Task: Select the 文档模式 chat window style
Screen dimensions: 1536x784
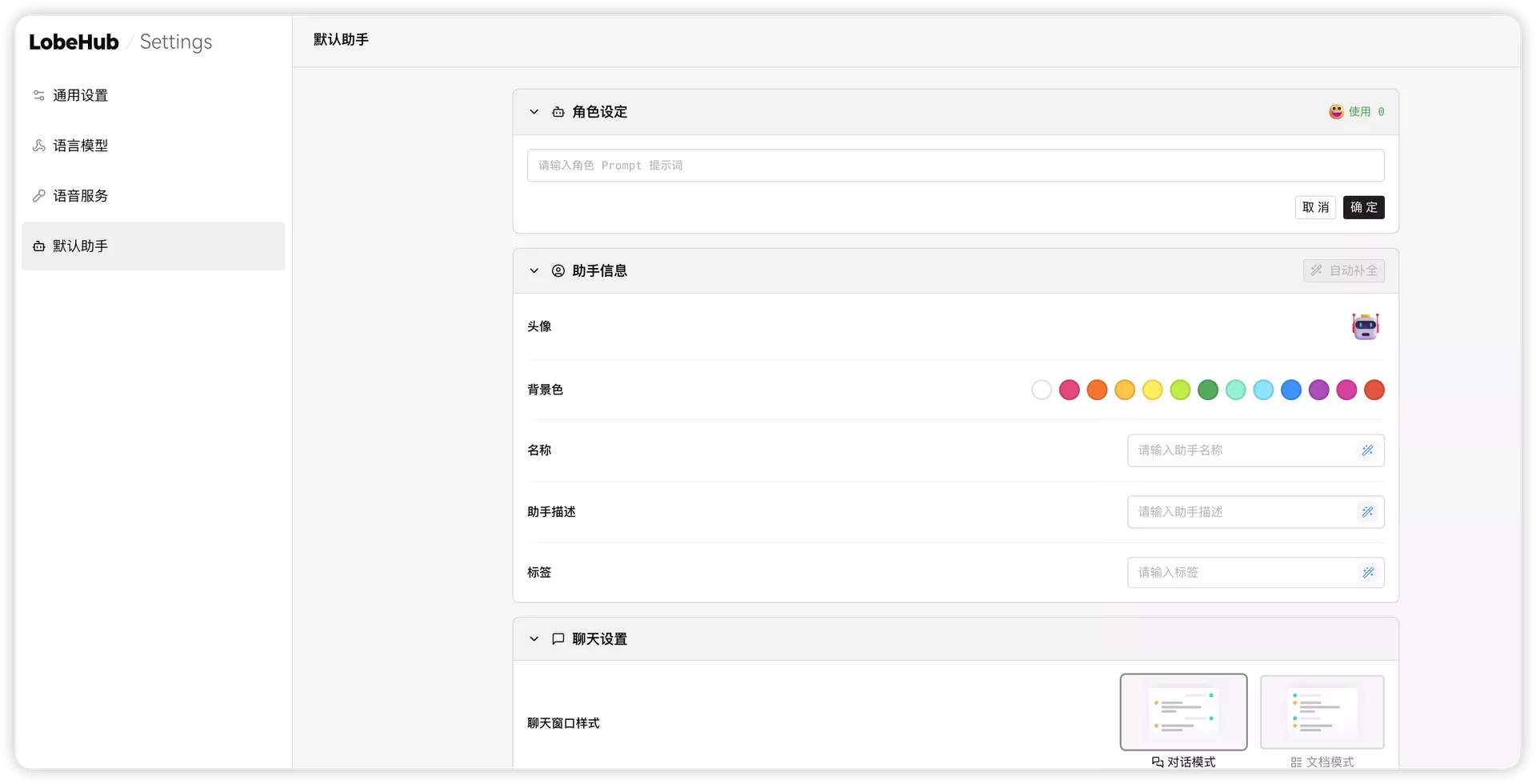Action: point(1322,712)
